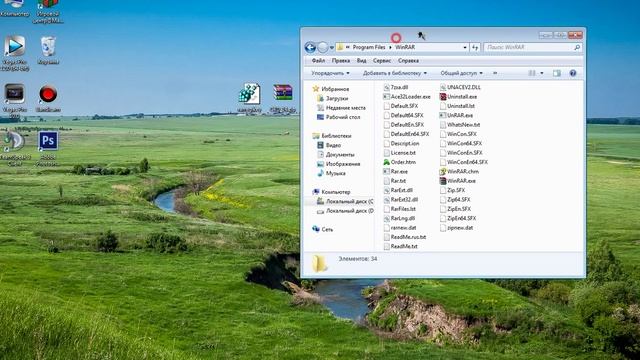The width and height of the screenshot is (640, 360).
Task: Refresh the WinRAR folder view
Action: click(x=475, y=47)
